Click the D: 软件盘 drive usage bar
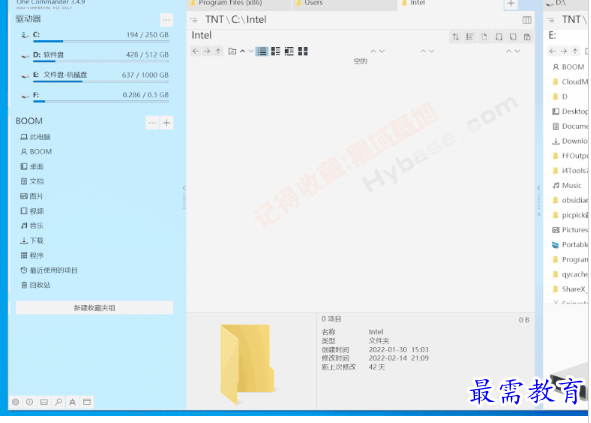Screen dimensions: 591x423 point(101,61)
